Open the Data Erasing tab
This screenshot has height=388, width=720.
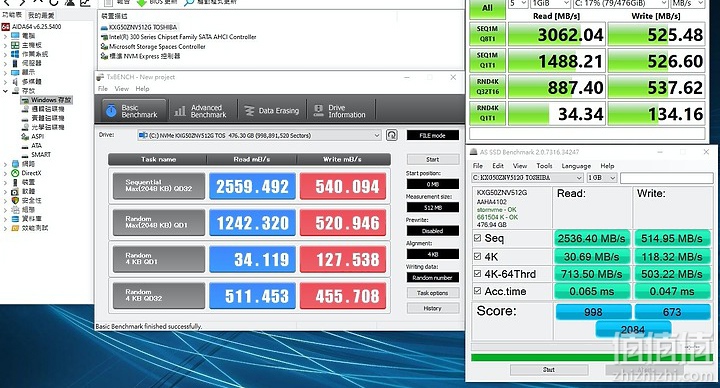(272, 111)
